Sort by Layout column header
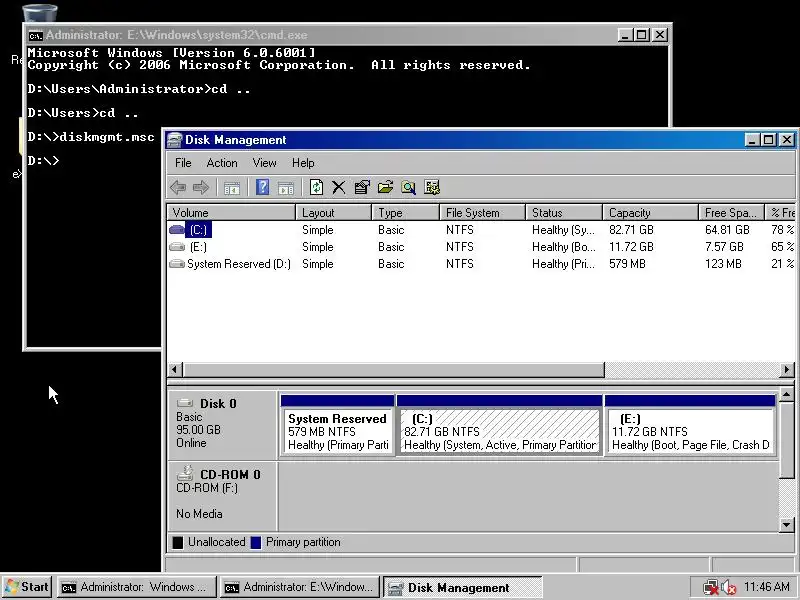This screenshot has height=600, width=800. tap(334, 213)
